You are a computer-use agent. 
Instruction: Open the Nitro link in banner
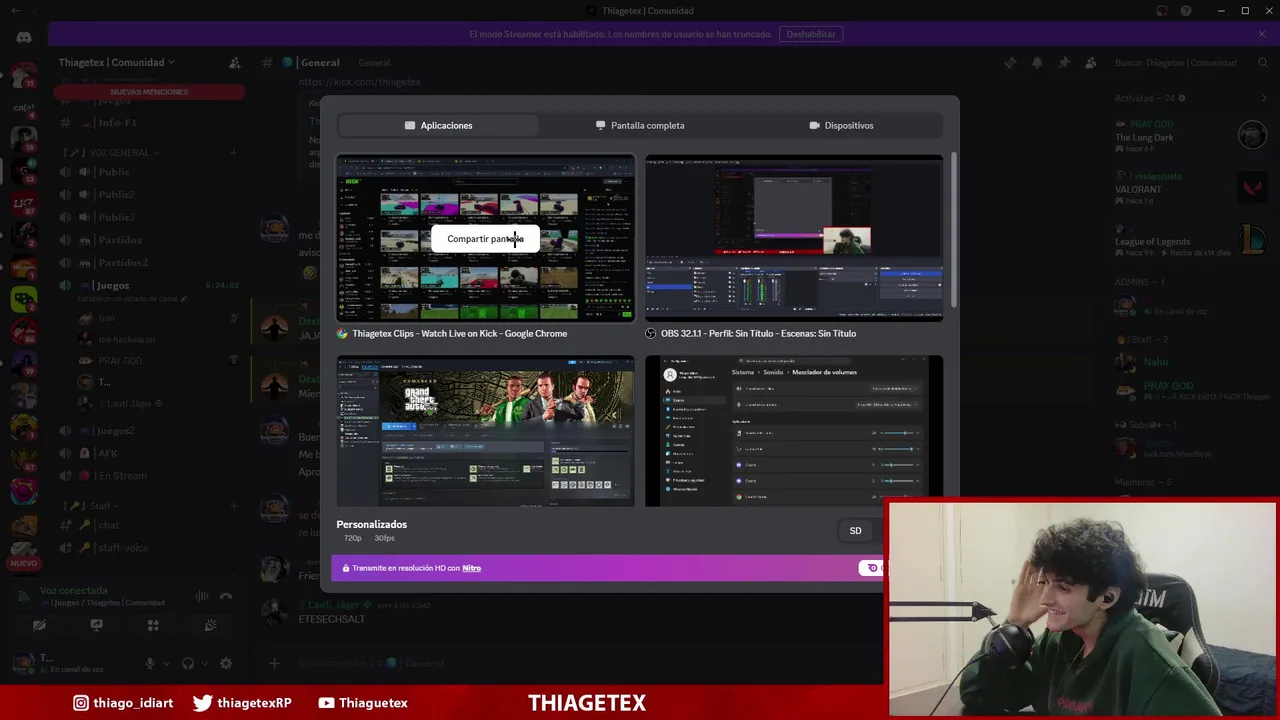[x=471, y=568]
